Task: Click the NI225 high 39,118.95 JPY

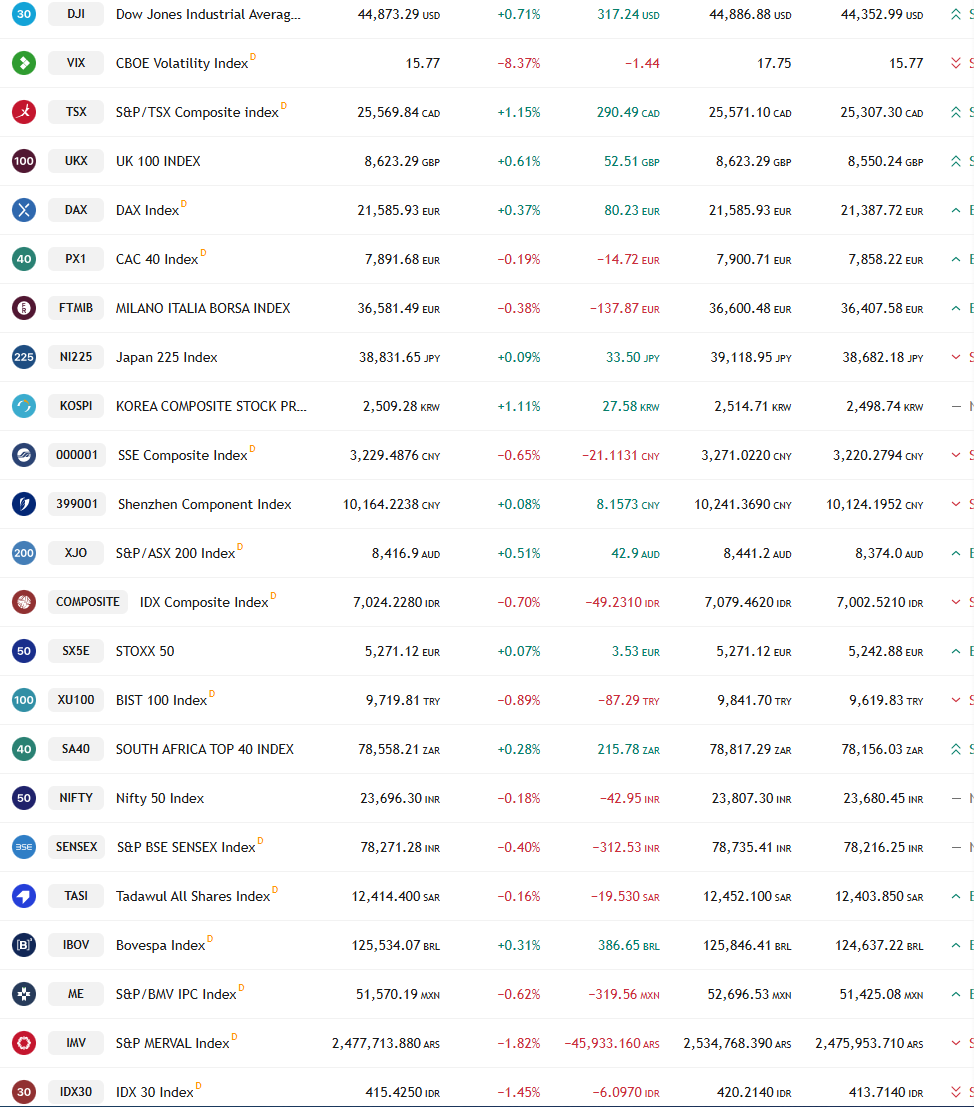Action: point(750,357)
